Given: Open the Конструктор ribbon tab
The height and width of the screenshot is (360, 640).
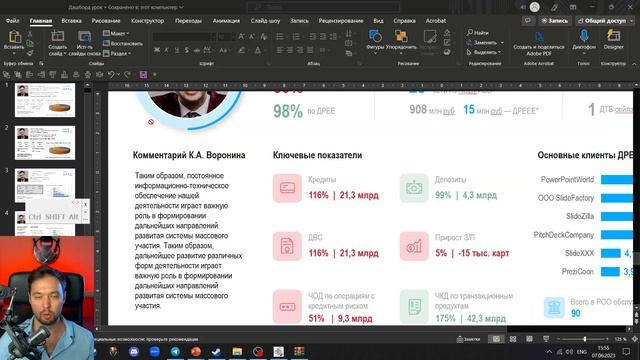Looking at the screenshot, I should coord(147,20).
